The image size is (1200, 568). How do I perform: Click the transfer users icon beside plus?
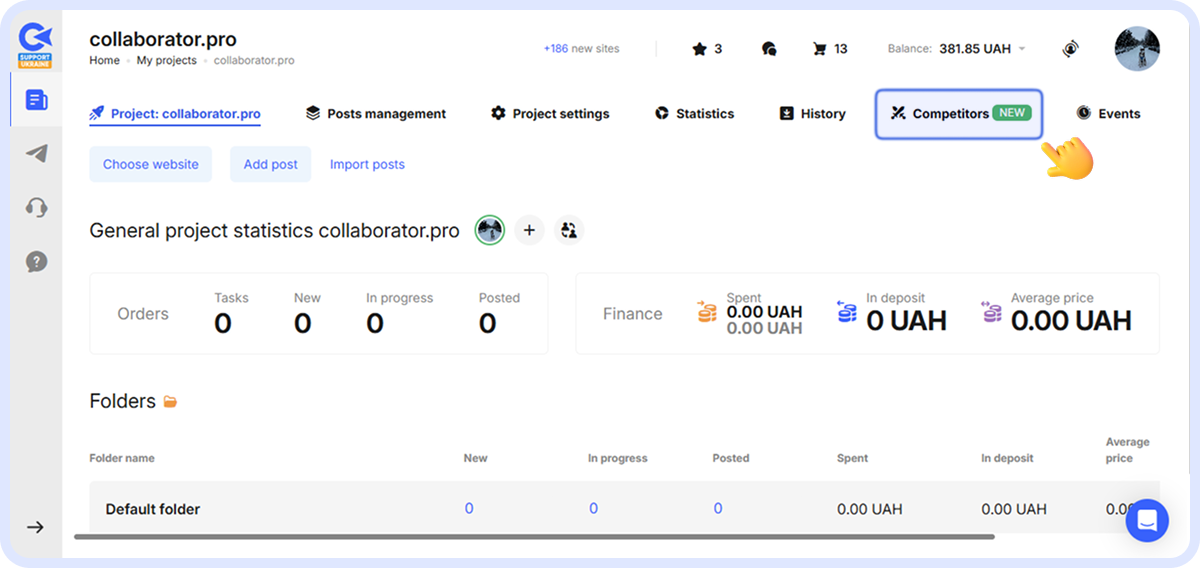(569, 231)
